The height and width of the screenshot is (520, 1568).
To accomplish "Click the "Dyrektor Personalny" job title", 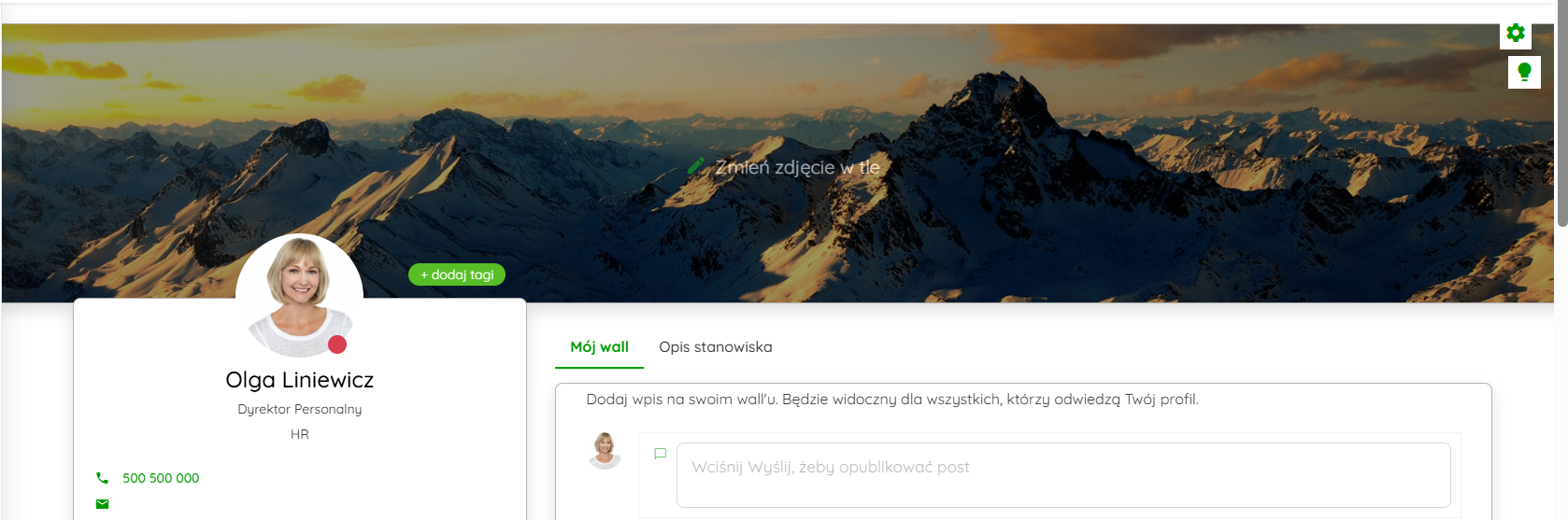I will coord(299,409).
